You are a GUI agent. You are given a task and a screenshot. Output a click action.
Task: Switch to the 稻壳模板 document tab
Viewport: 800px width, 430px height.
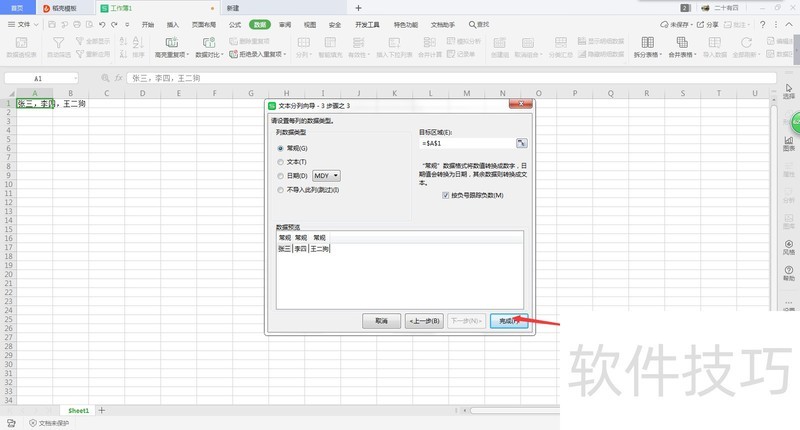point(64,8)
